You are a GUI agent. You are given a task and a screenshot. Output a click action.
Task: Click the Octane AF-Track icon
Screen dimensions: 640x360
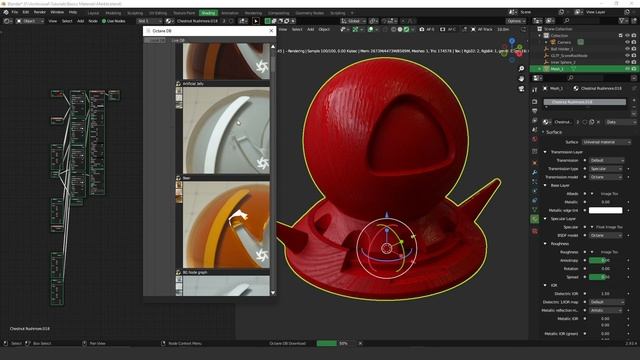(x=473, y=29)
